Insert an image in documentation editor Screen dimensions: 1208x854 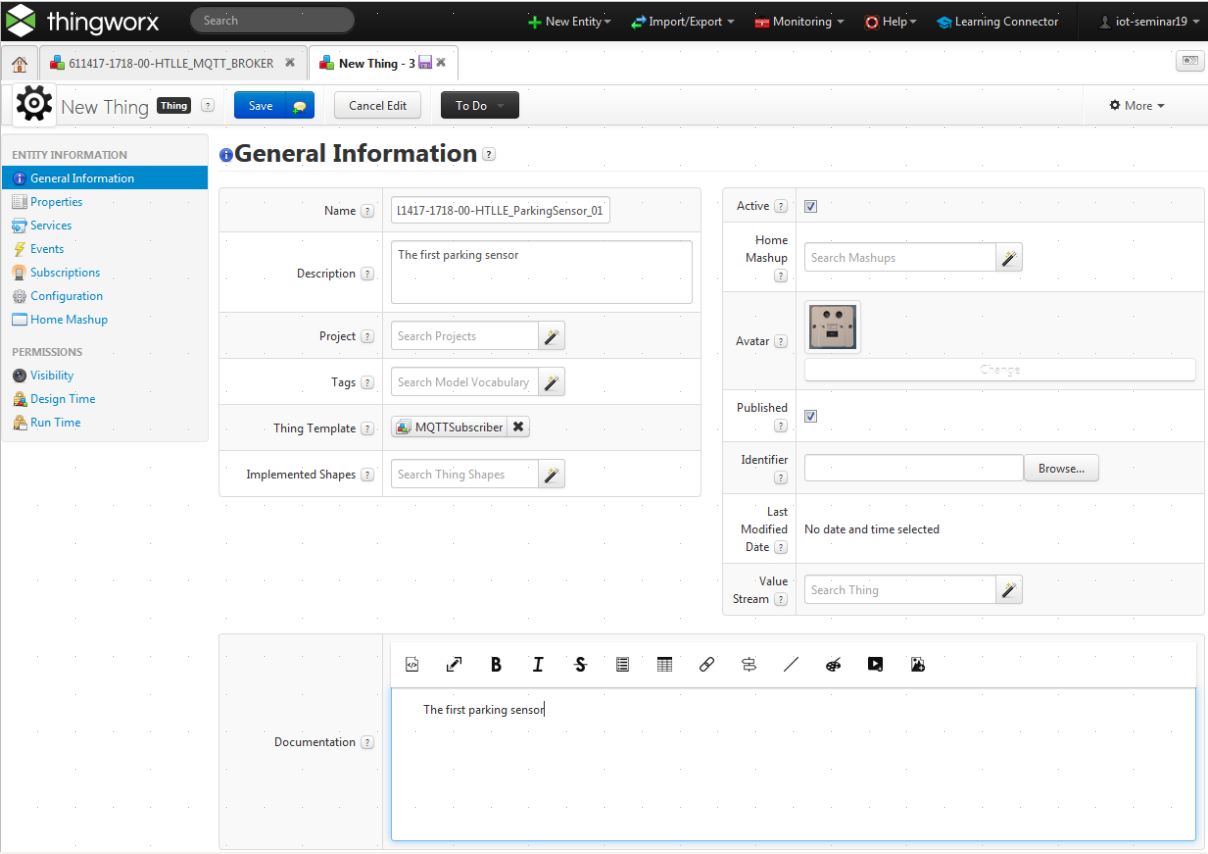918,664
